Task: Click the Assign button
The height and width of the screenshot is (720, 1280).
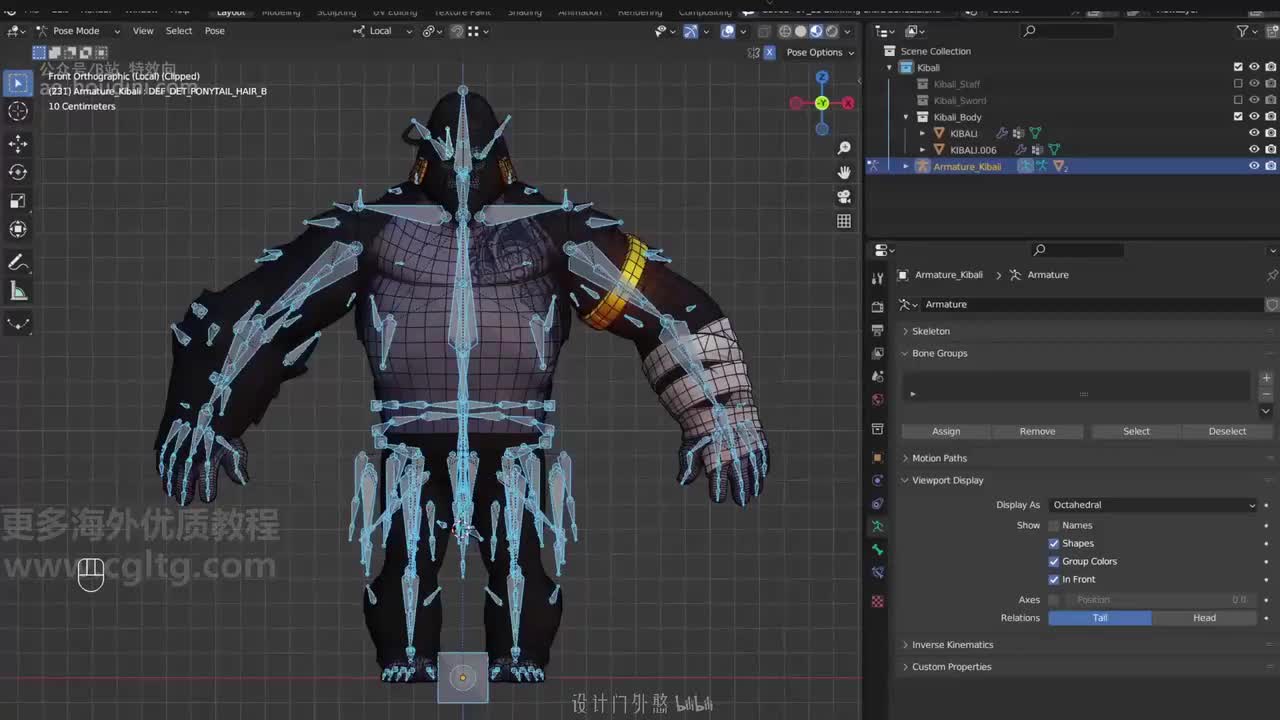Action: coord(946,431)
